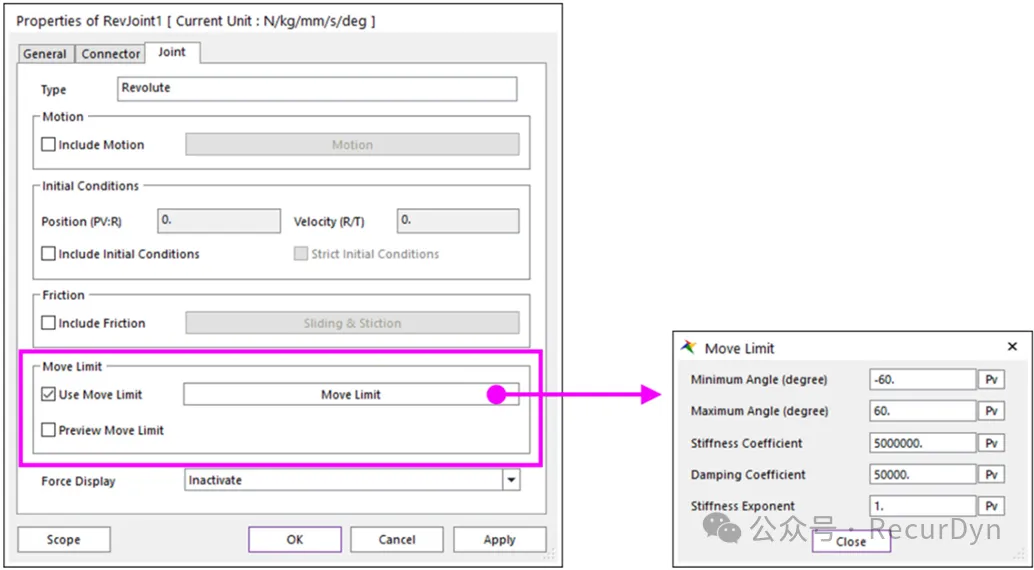Tick the Include Friction checkbox
The width and height of the screenshot is (1034, 570).
click(x=49, y=324)
